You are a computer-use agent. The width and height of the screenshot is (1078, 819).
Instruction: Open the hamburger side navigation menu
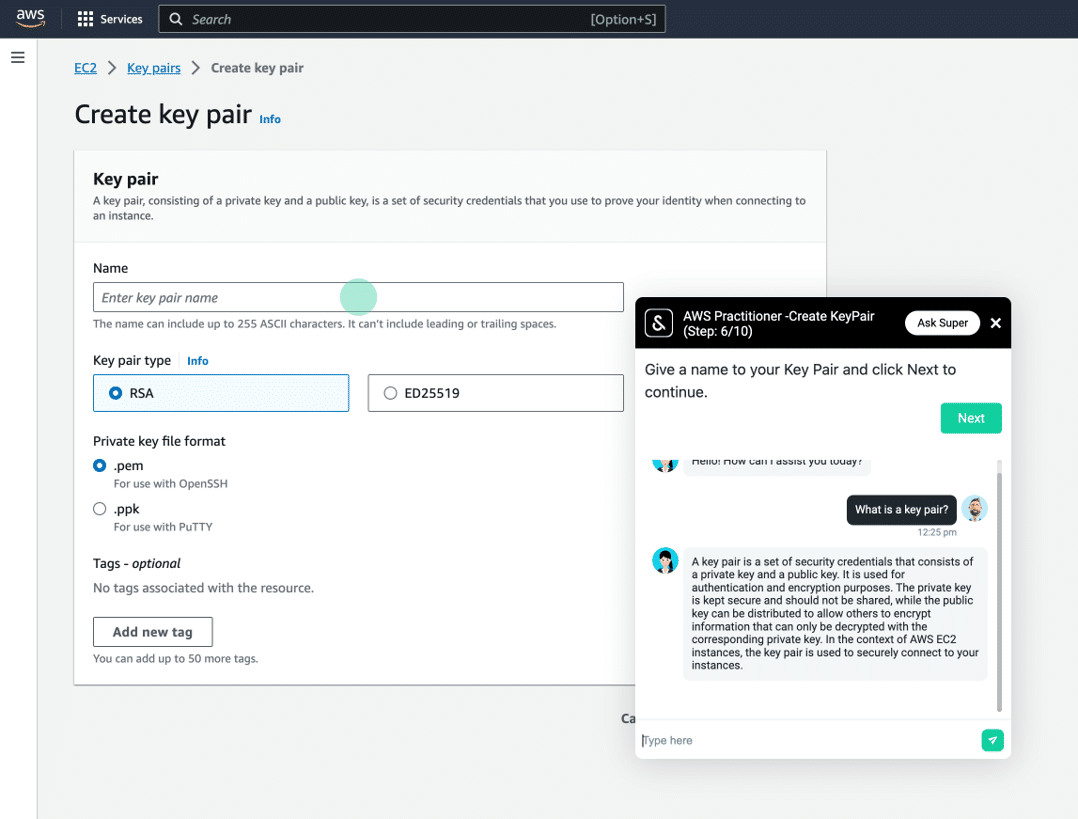pyautogui.click(x=18, y=58)
